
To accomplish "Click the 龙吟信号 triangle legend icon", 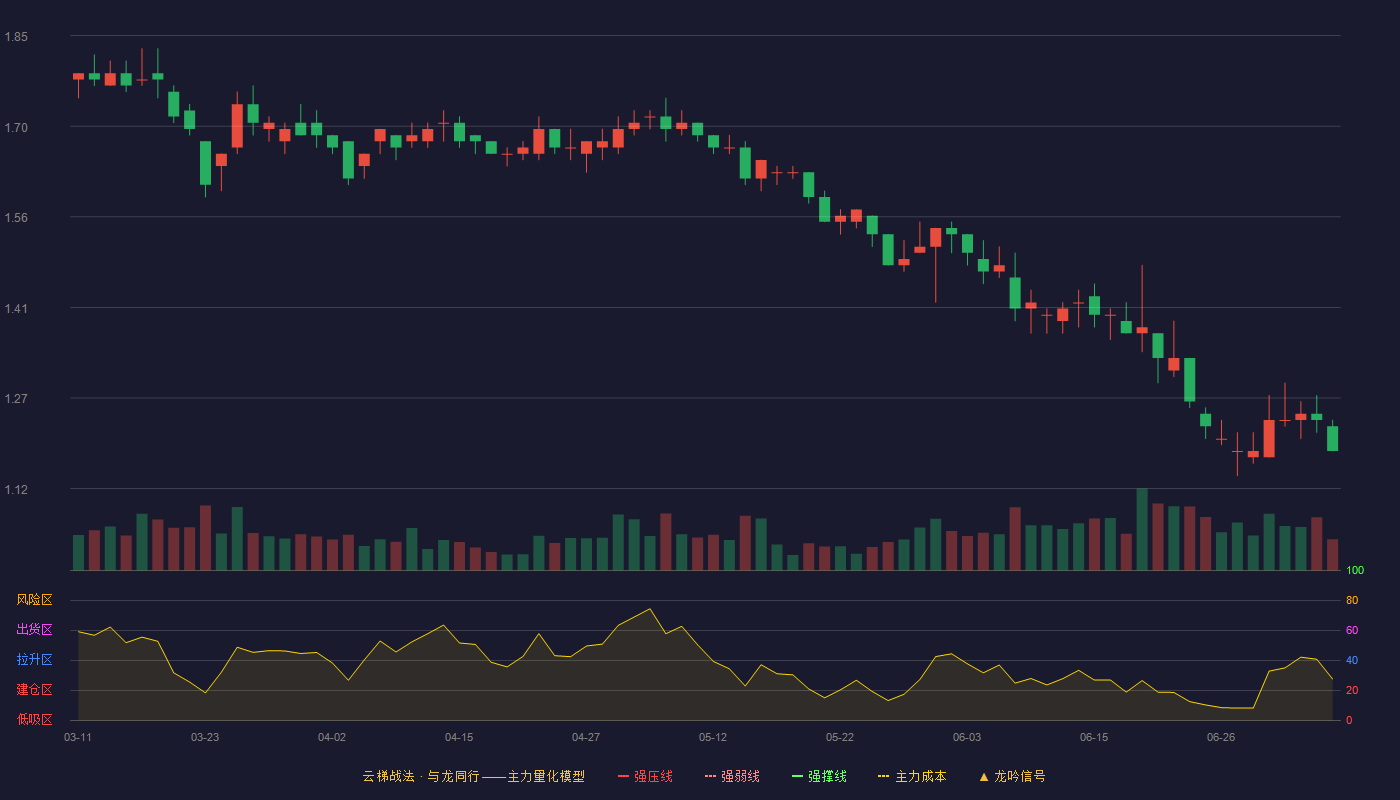I will click(x=984, y=776).
